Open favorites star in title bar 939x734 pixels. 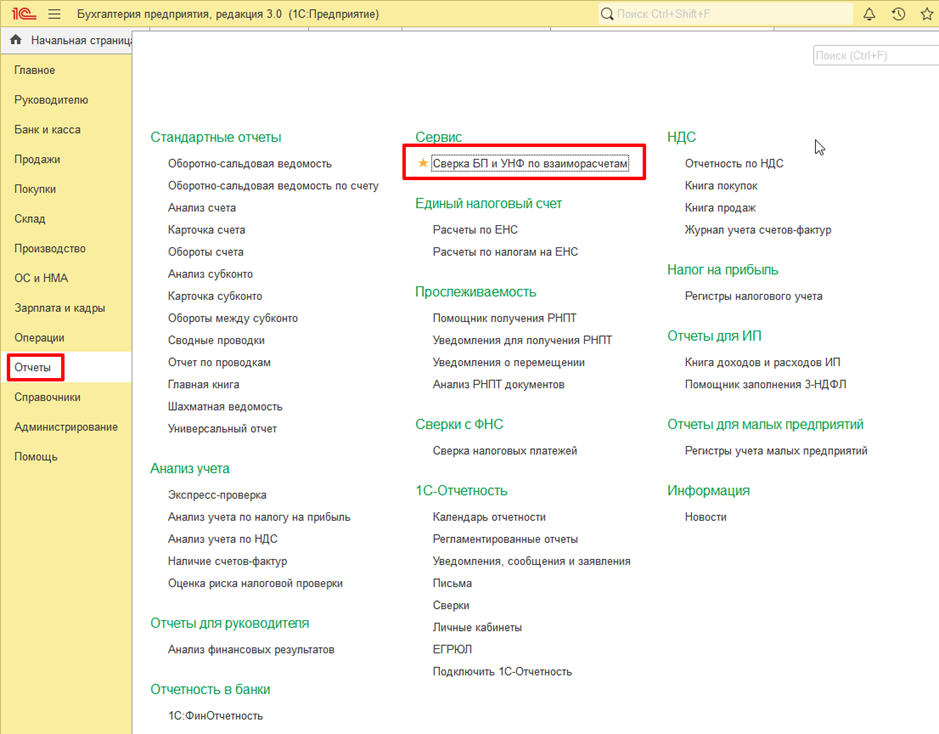(926, 14)
